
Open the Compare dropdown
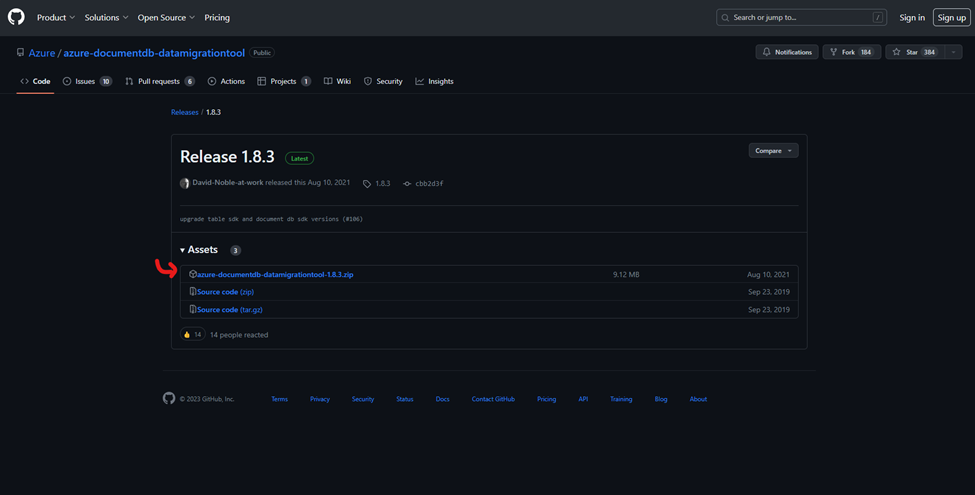click(774, 150)
